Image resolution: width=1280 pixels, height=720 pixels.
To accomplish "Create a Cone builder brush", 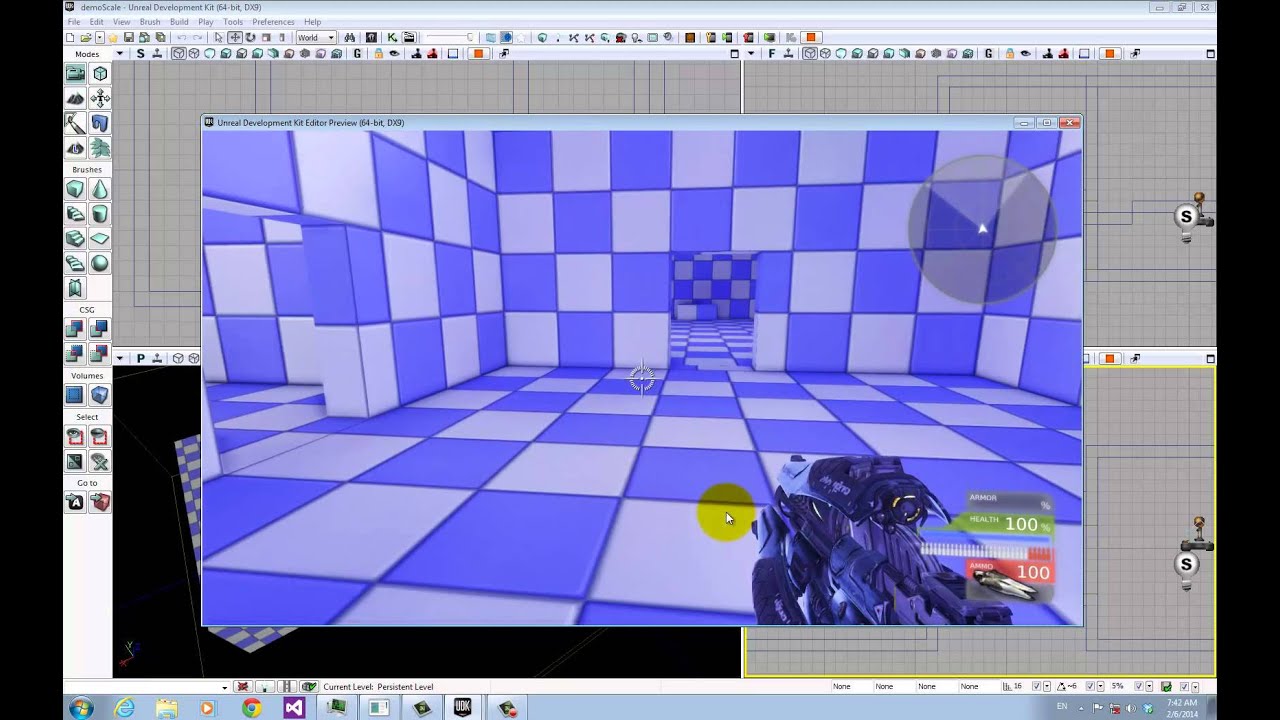I will coord(100,189).
